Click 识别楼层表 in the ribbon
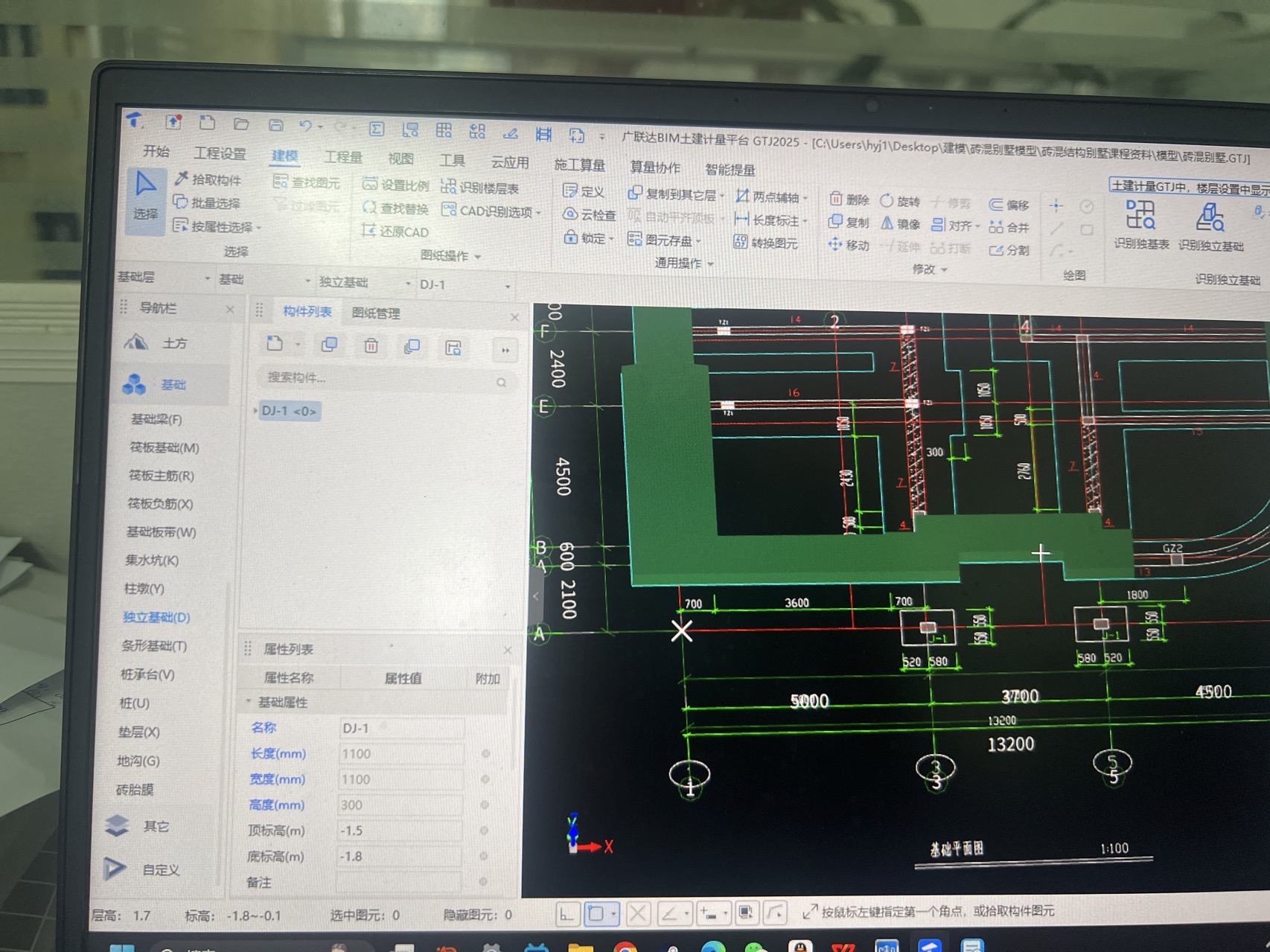The height and width of the screenshot is (952, 1270). tap(480, 188)
